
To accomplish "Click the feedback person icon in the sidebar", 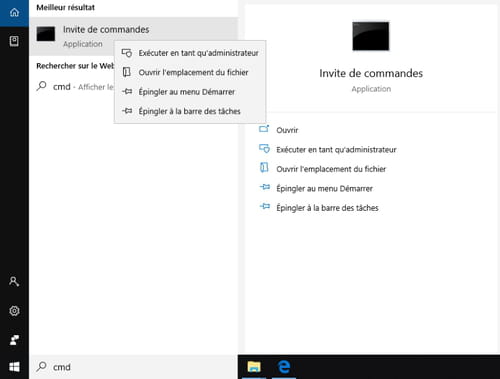I will pos(14,340).
